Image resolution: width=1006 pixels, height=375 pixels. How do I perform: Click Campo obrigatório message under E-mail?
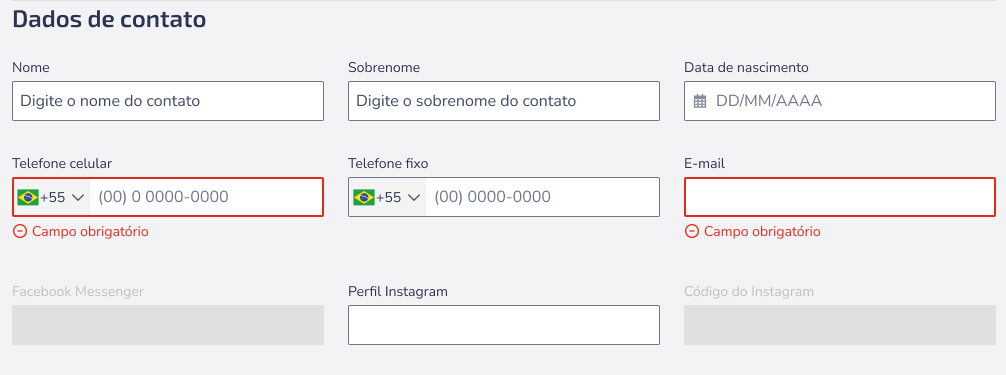point(762,232)
